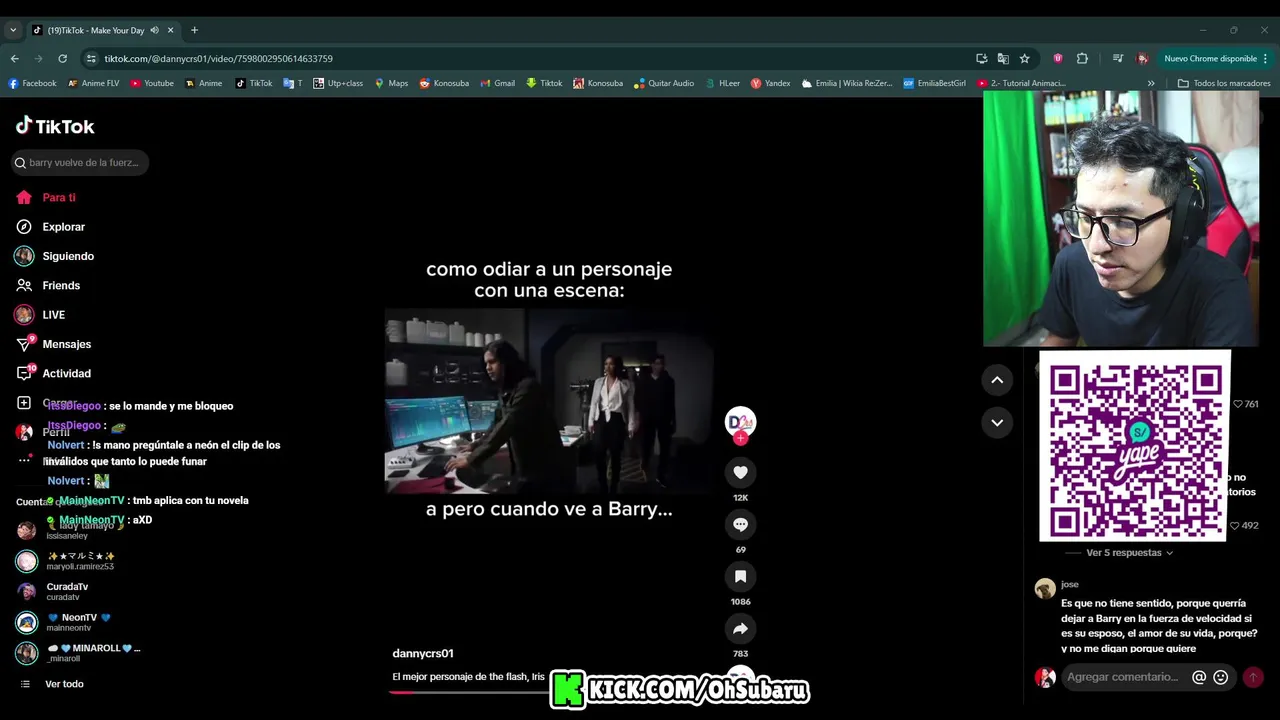1280x720 pixels.
Task: Focus the TikTok search box
Action: point(80,162)
